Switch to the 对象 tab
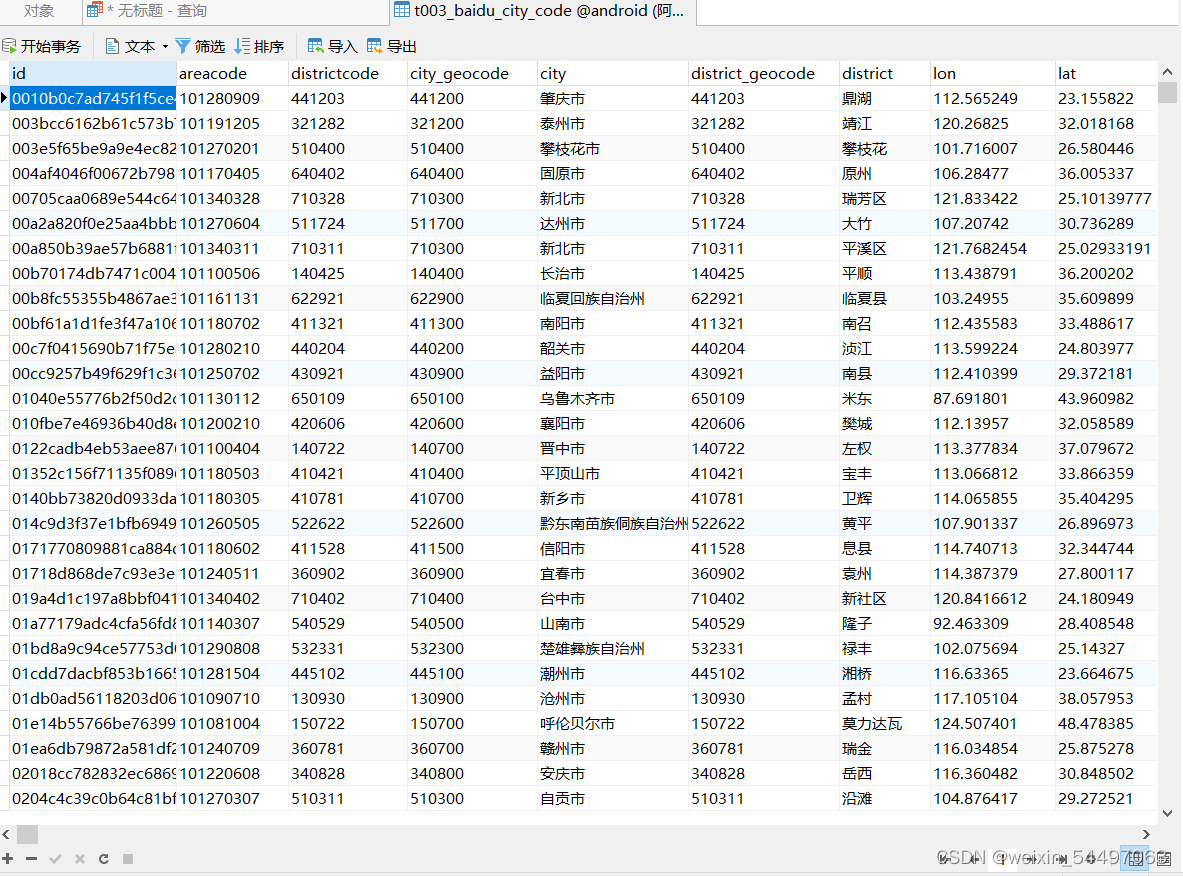The height and width of the screenshot is (876, 1183). (x=39, y=11)
